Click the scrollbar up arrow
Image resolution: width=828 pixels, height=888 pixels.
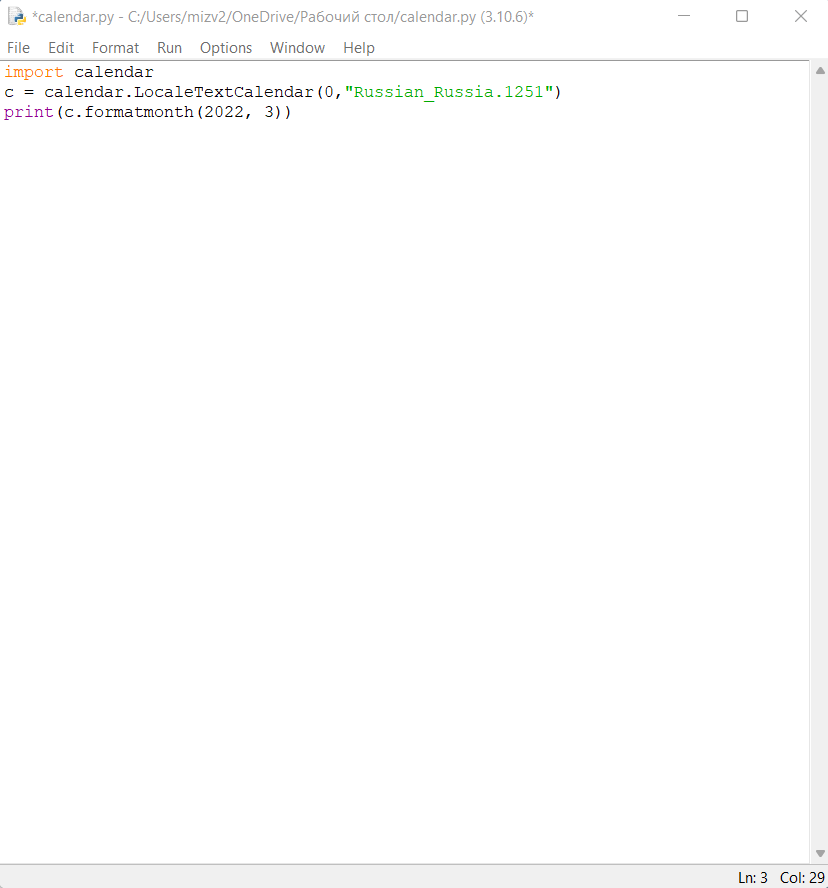coord(820,71)
